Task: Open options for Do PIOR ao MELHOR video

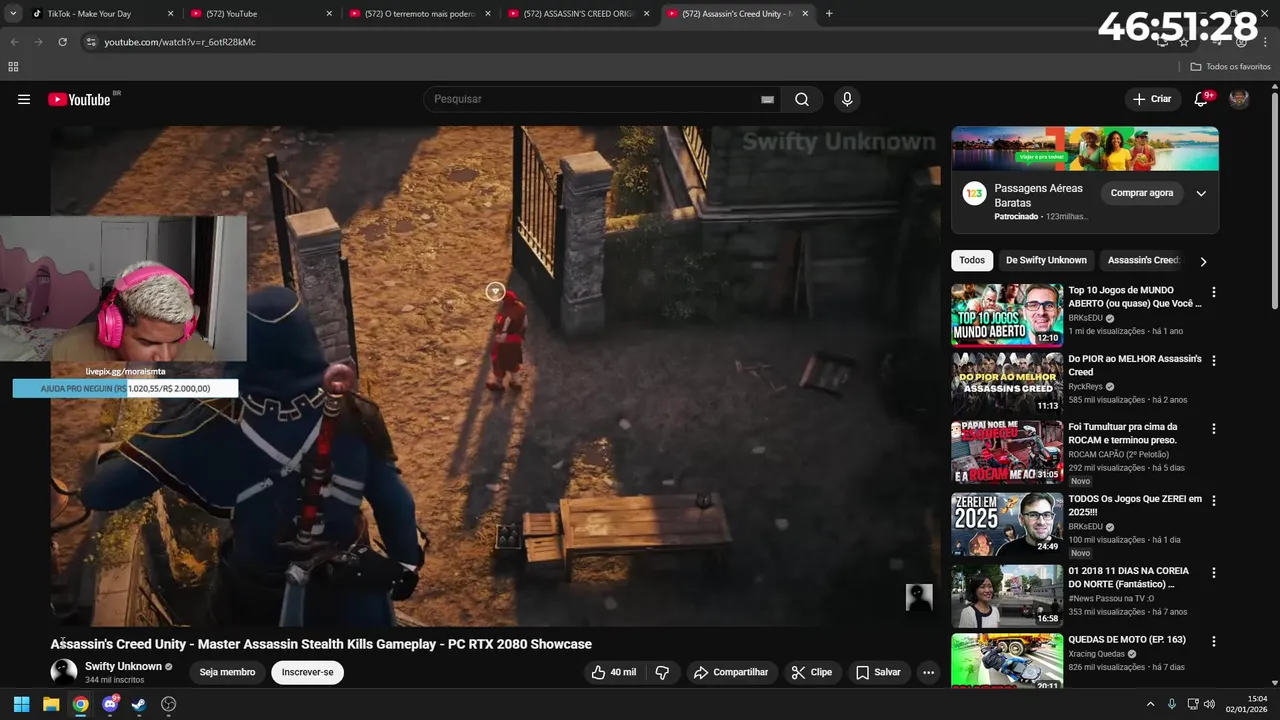Action: (1214, 360)
